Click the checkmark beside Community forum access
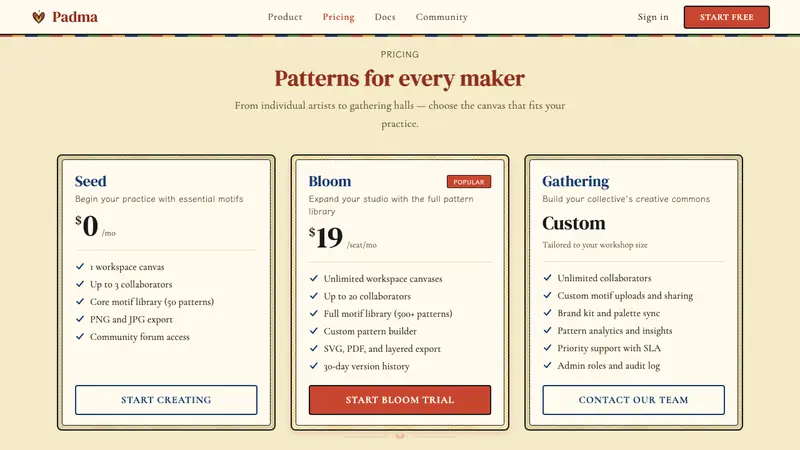The image size is (800, 450). 80,336
